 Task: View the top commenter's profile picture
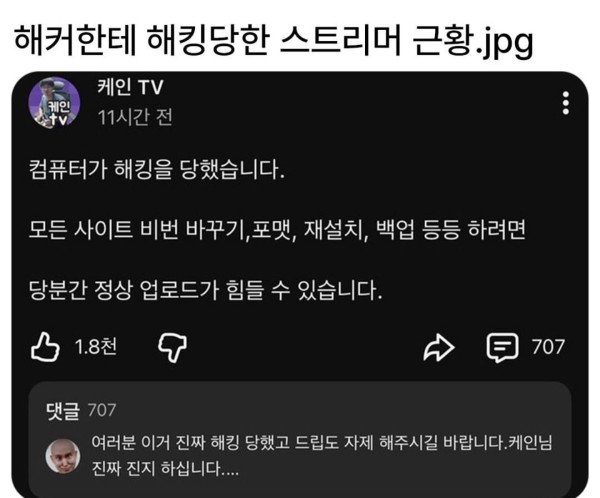tap(63, 456)
